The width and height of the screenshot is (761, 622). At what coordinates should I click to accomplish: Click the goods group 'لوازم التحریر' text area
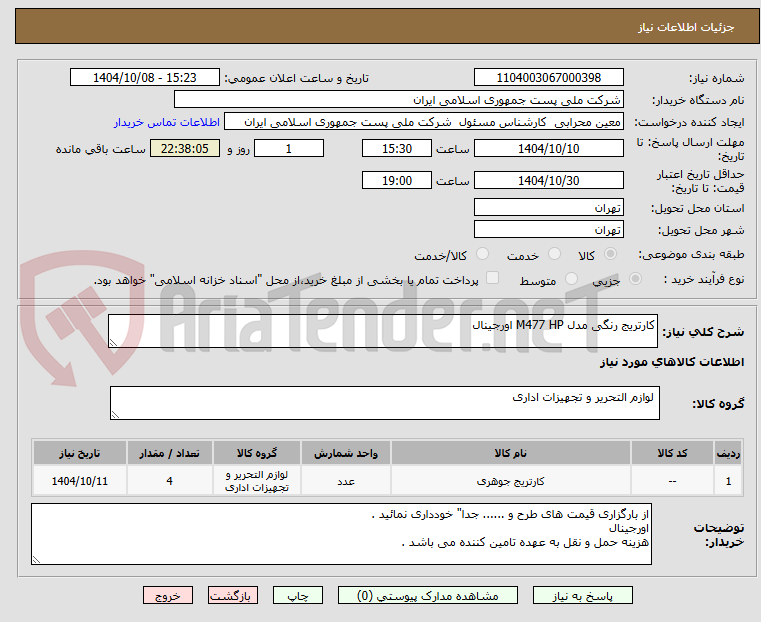[385, 403]
